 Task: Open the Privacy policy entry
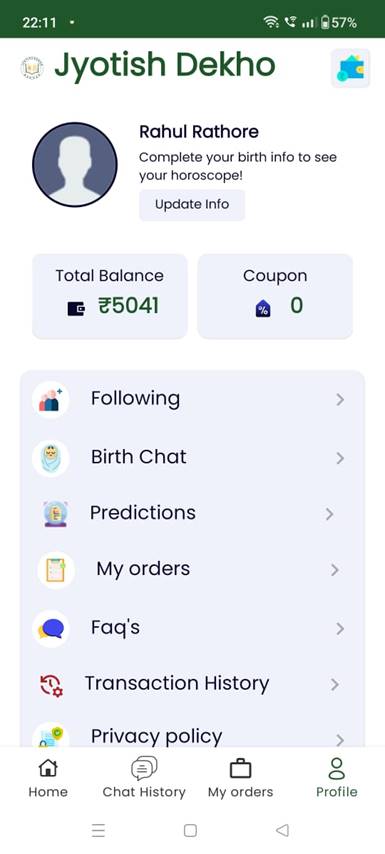tap(192, 736)
